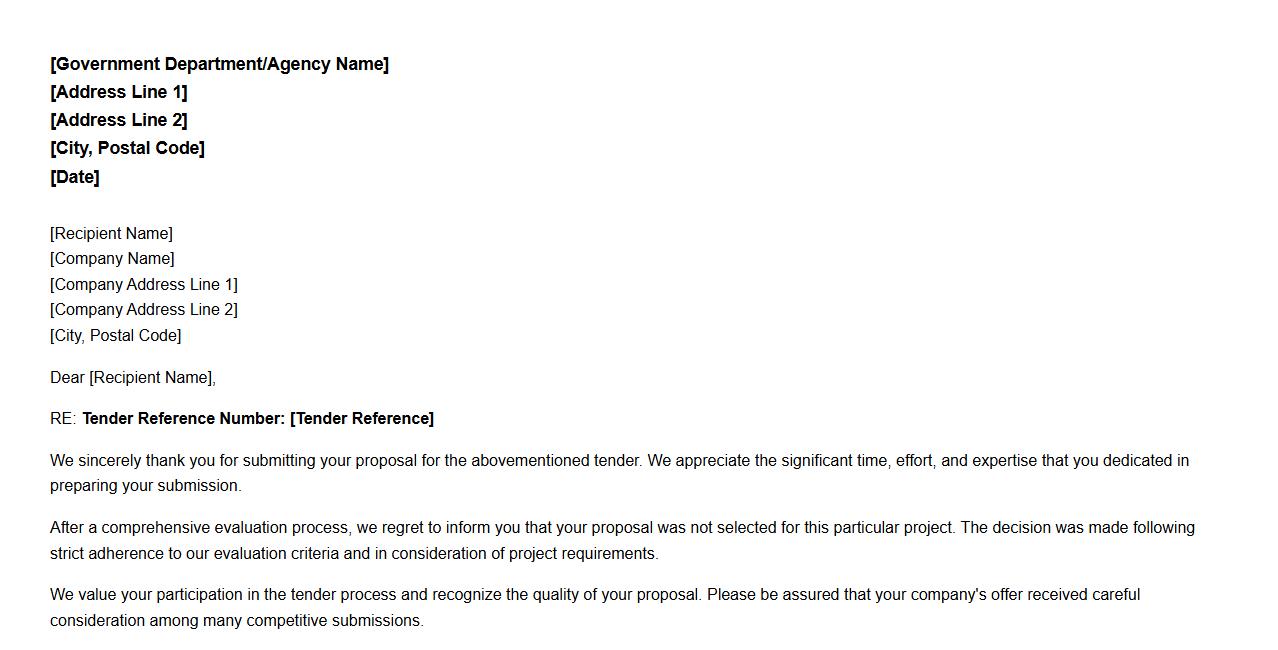Click the RE: label

coord(63,419)
